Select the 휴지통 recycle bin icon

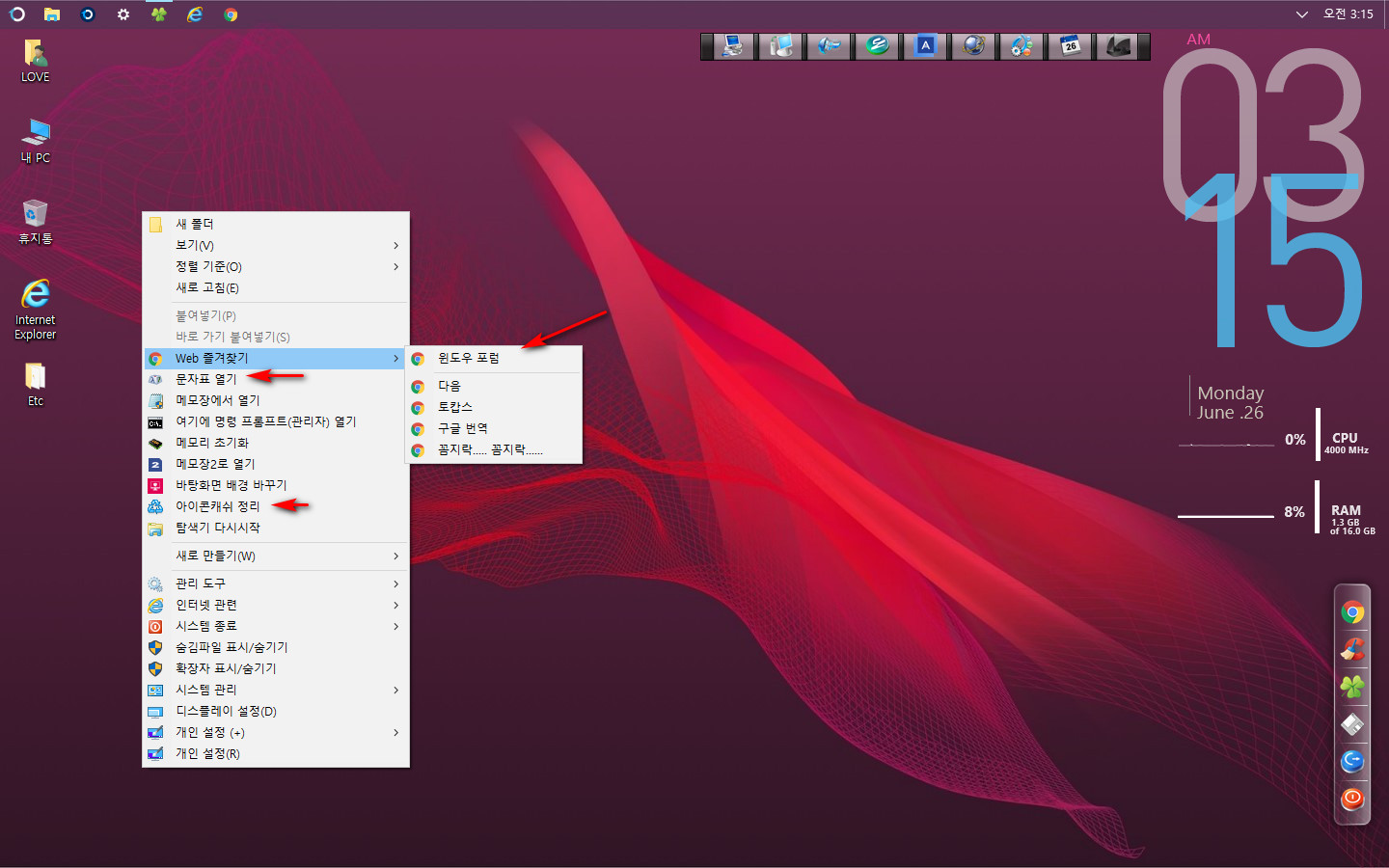click(35, 221)
